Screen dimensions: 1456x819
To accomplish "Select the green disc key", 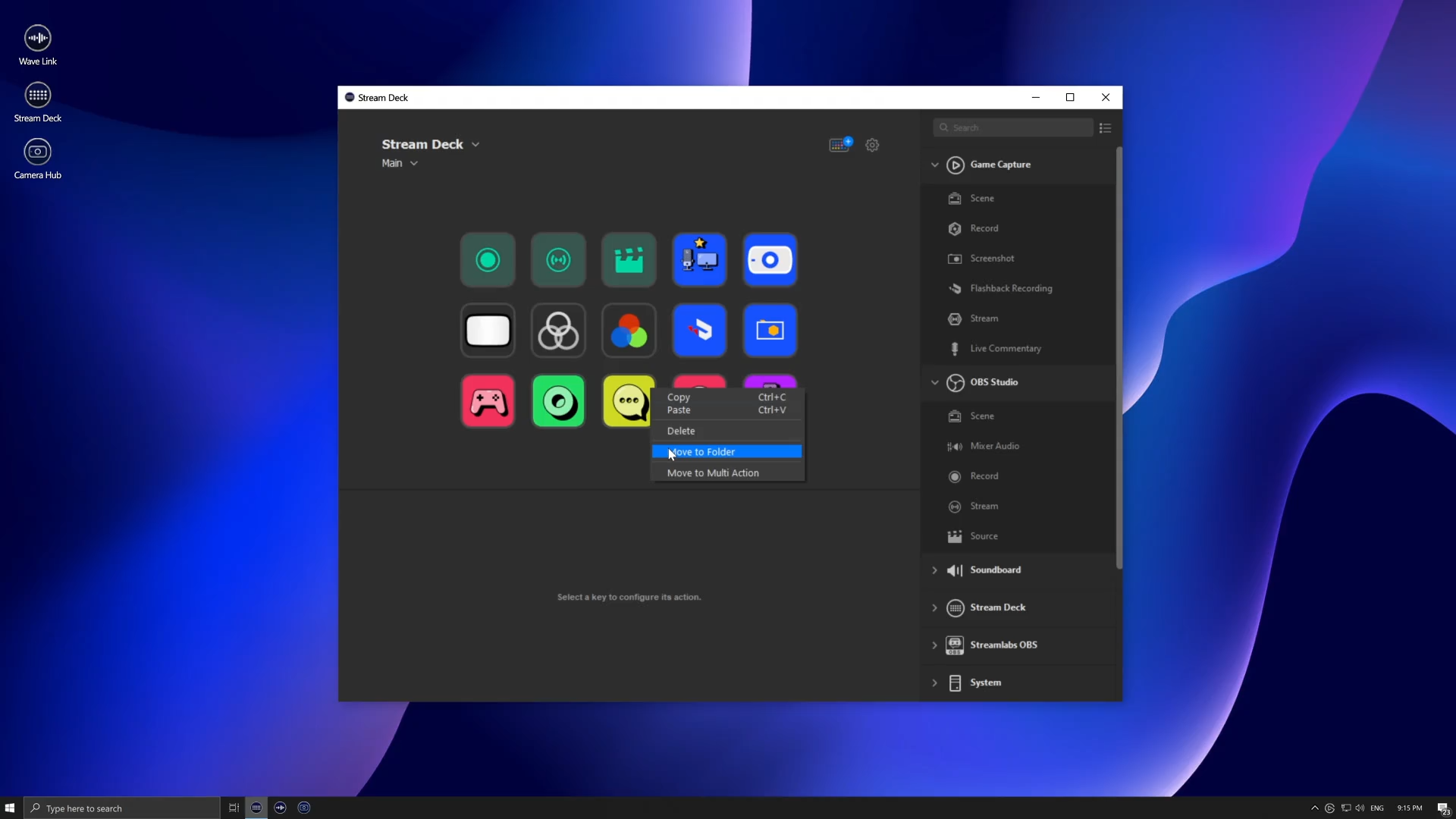I will pyautogui.click(x=558, y=401).
